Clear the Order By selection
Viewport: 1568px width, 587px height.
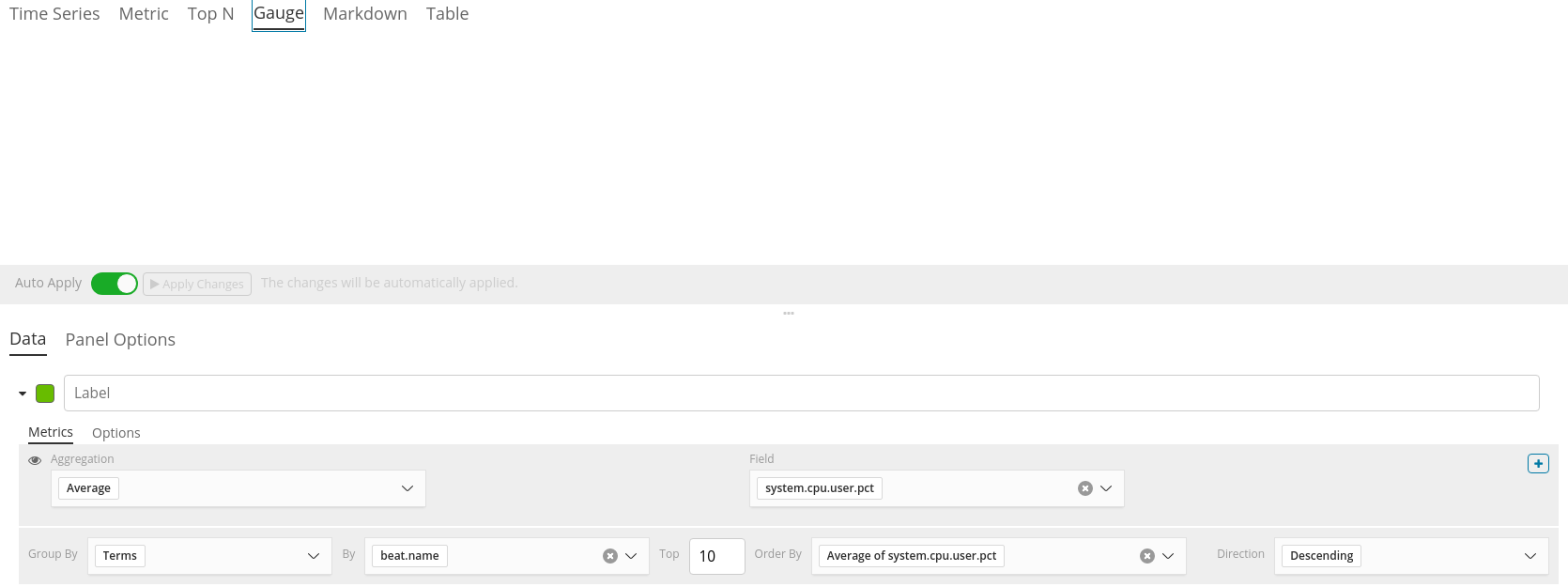(1147, 556)
